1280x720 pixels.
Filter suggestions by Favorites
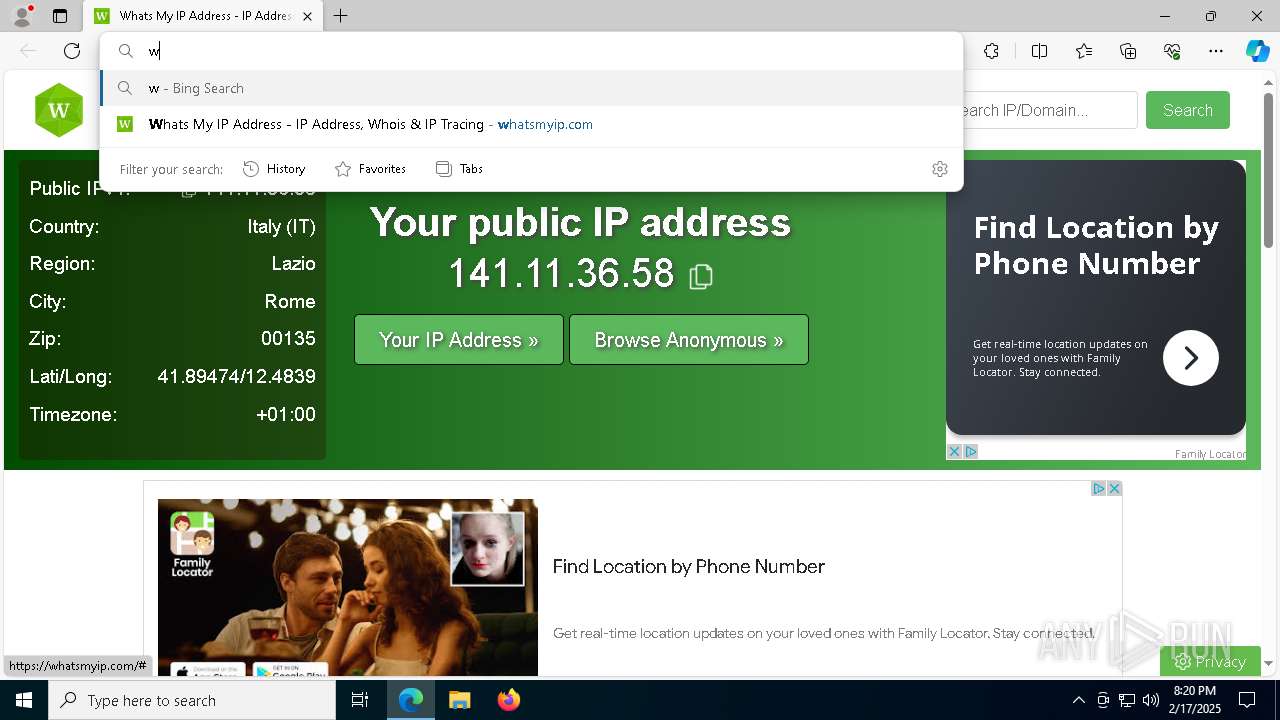point(370,169)
